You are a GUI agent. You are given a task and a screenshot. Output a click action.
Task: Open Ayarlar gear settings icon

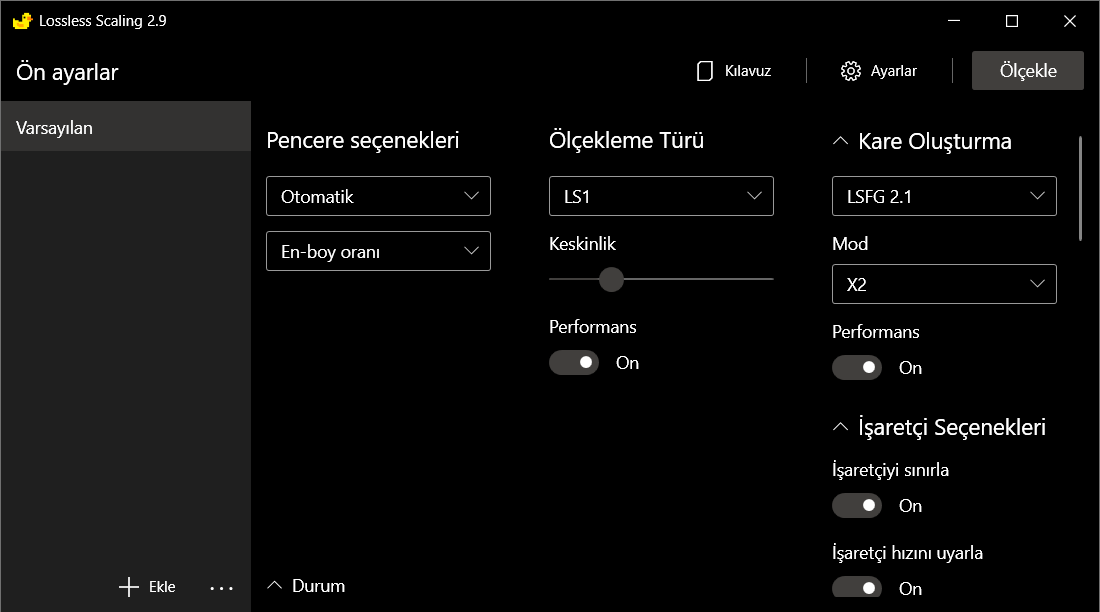[851, 71]
